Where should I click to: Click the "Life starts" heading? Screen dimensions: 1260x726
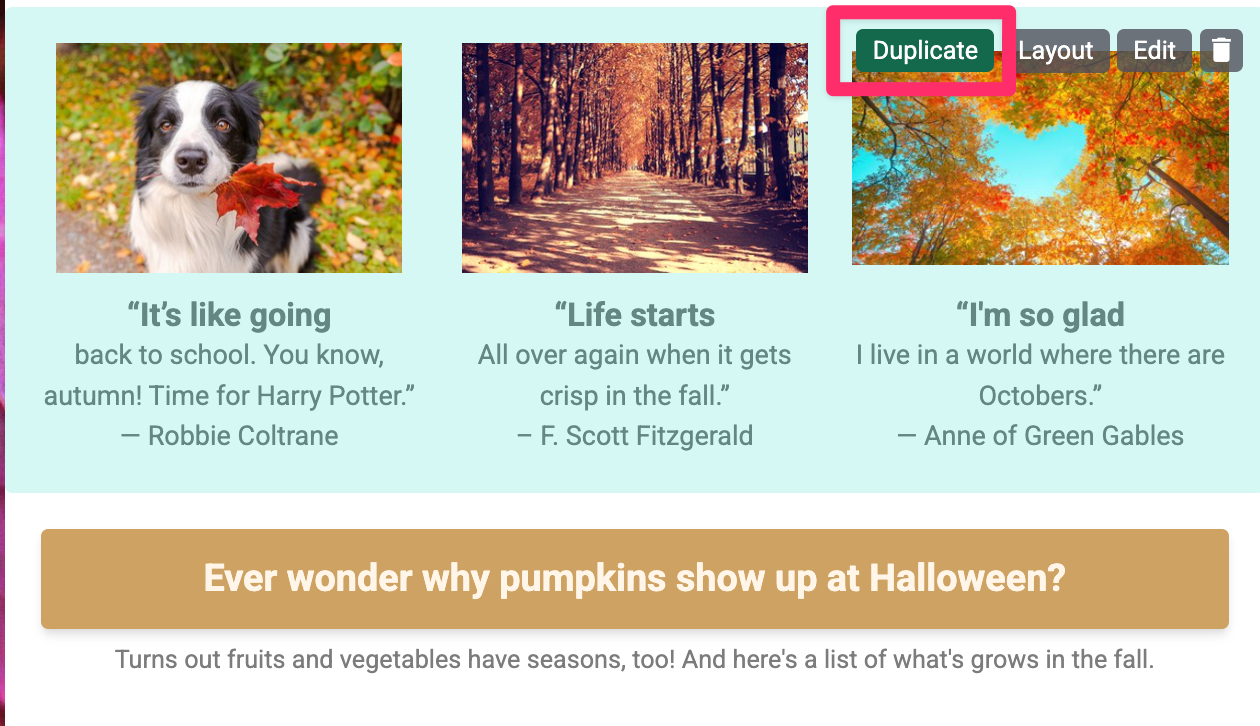pos(635,315)
